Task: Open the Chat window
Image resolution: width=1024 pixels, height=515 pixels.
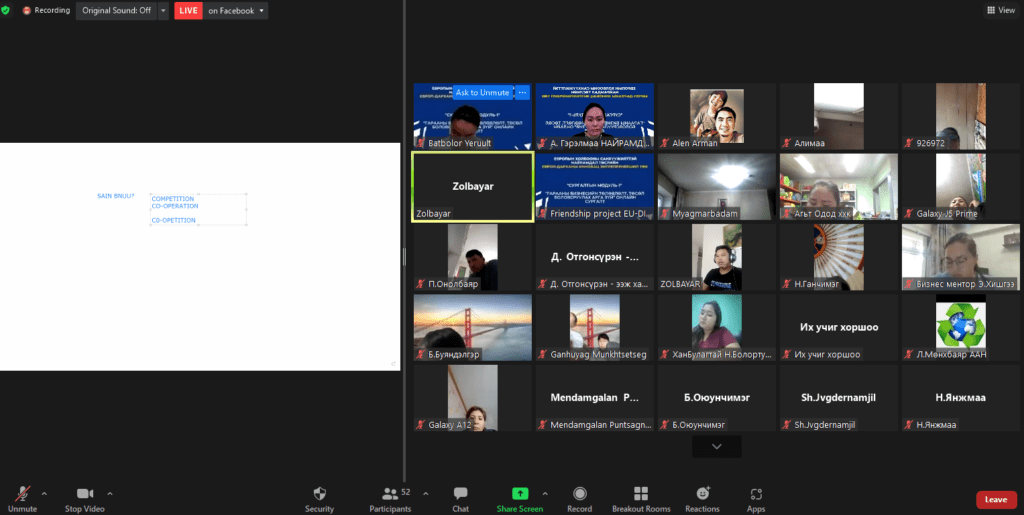Action: [x=460, y=499]
